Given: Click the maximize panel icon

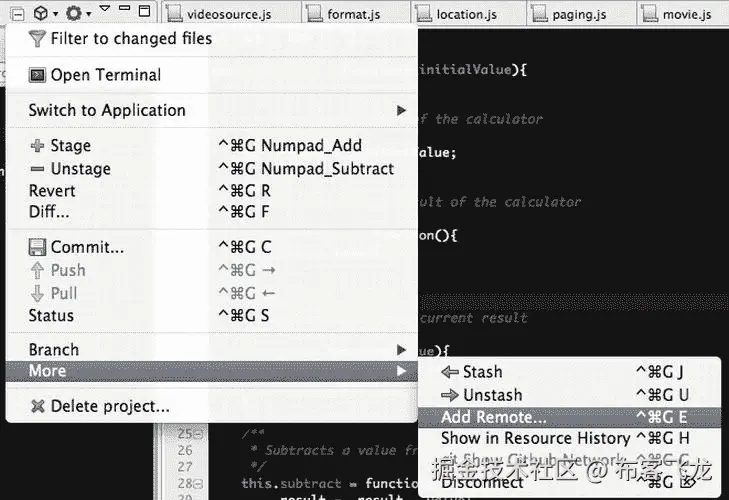Looking at the screenshot, I should tap(145, 11).
